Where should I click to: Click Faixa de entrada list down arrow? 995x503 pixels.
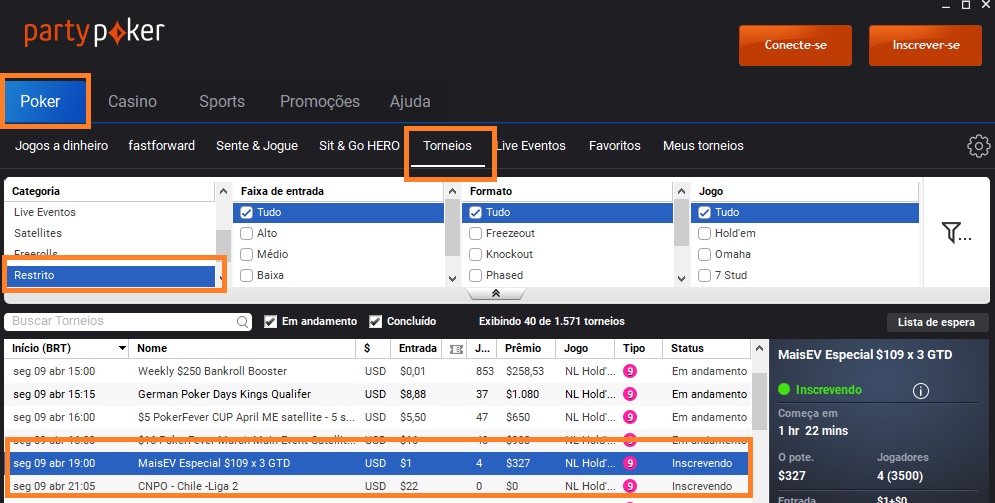pyautogui.click(x=452, y=278)
